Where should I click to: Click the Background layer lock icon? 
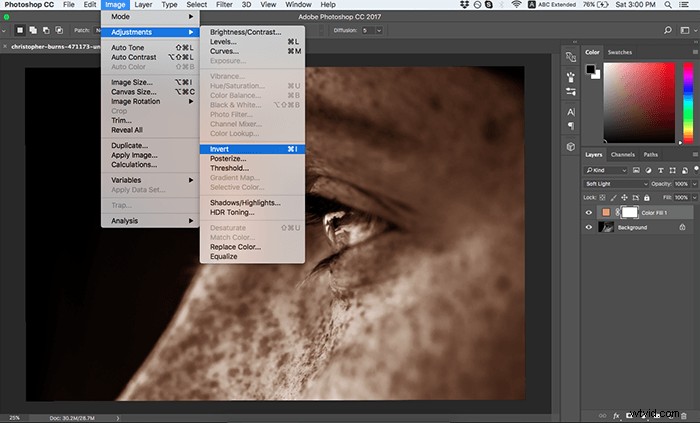[x=682, y=227]
